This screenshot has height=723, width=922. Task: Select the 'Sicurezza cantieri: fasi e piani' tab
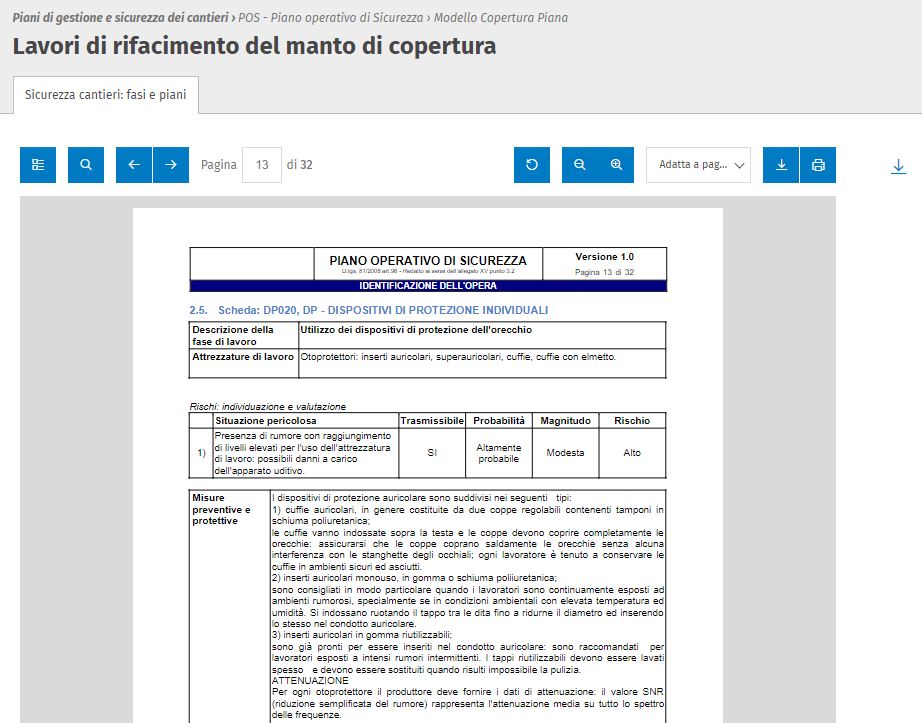coord(106,95)
